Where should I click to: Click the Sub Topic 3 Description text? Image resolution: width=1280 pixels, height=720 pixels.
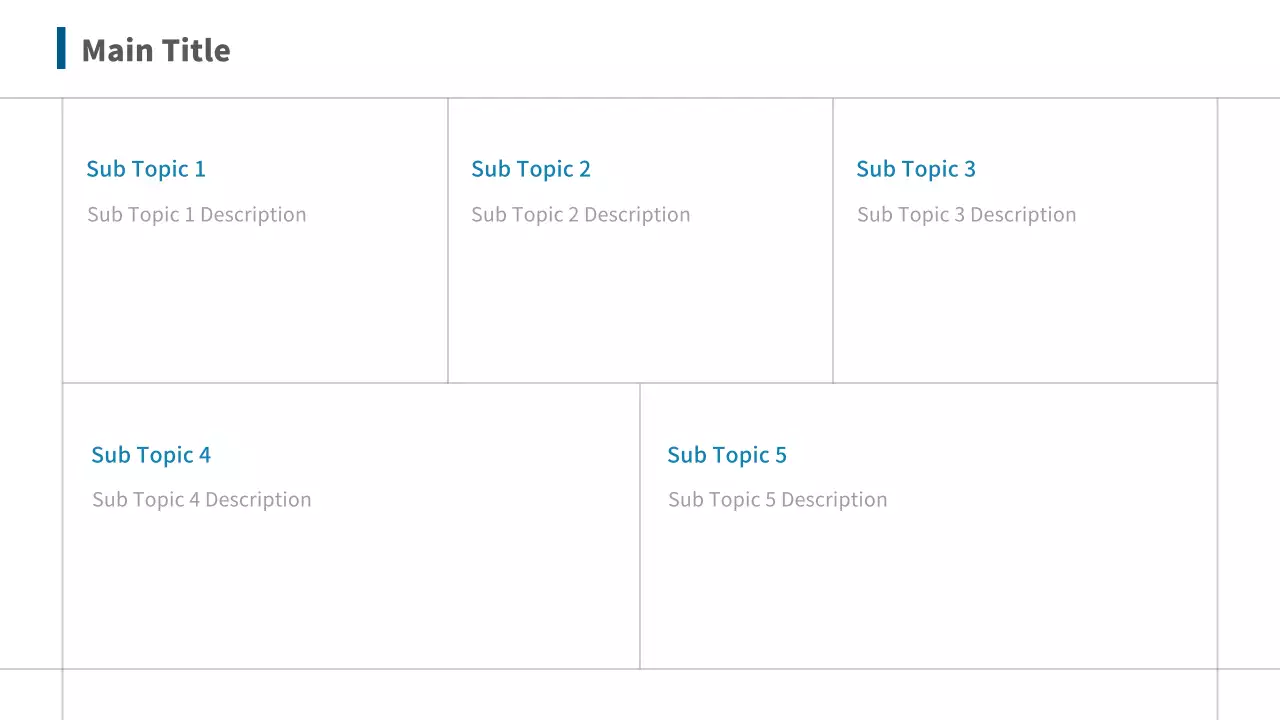(967, 215)
